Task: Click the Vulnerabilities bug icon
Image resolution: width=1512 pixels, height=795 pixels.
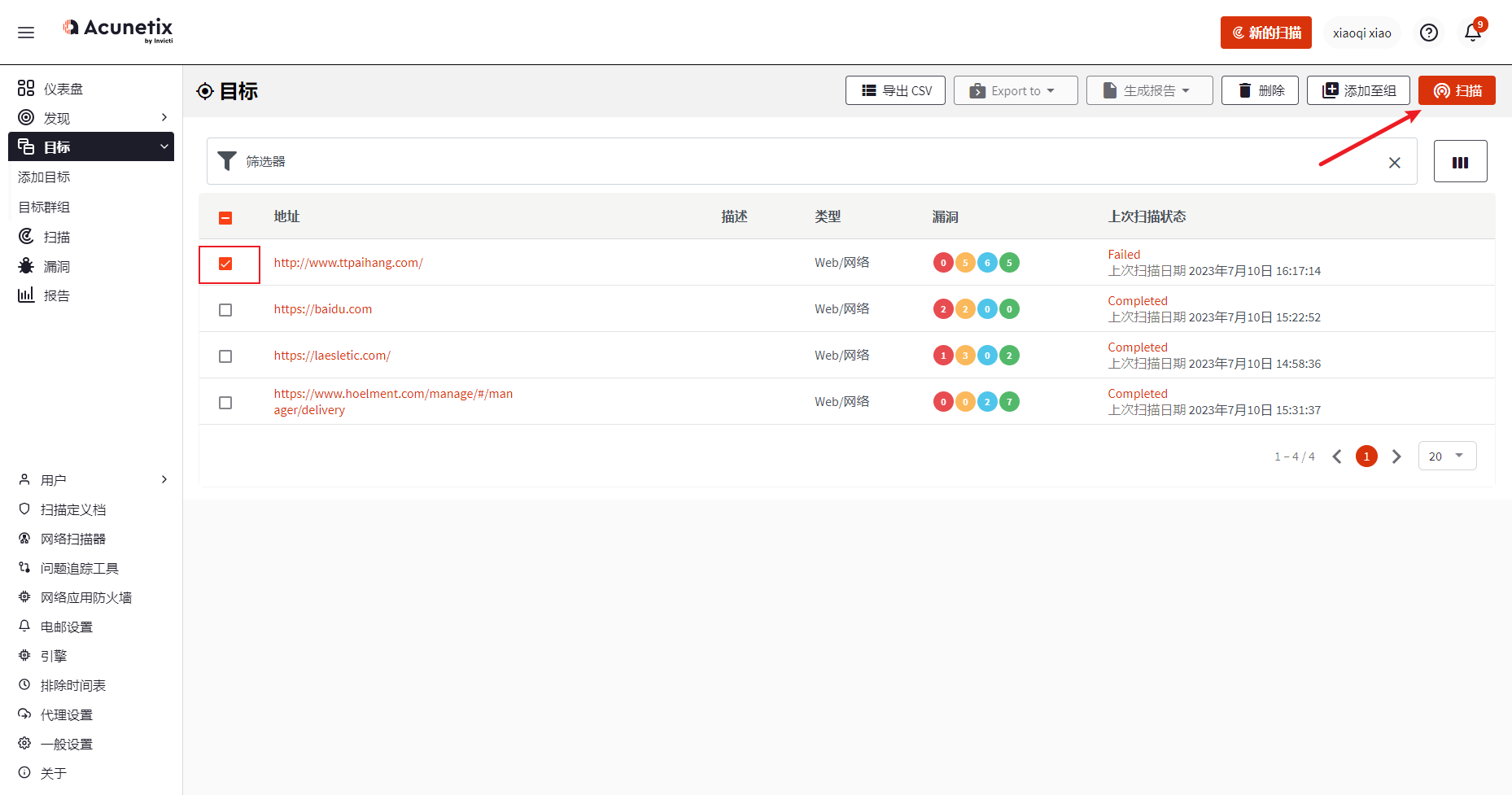Action: coord(26,266)
